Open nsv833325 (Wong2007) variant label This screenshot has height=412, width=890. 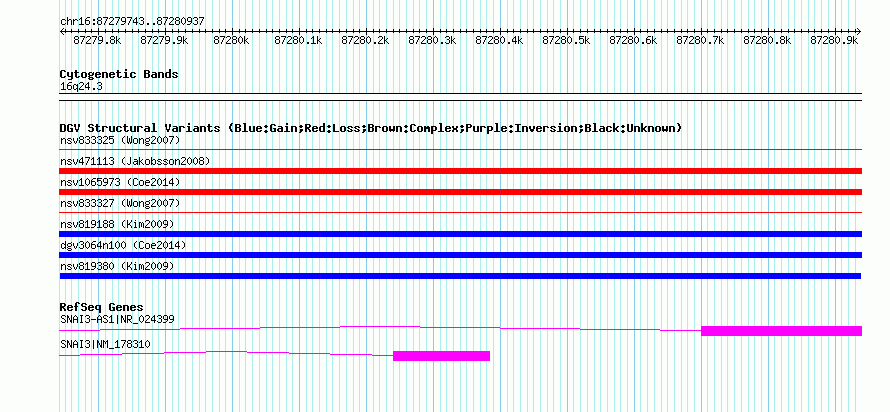coord(120,140)
